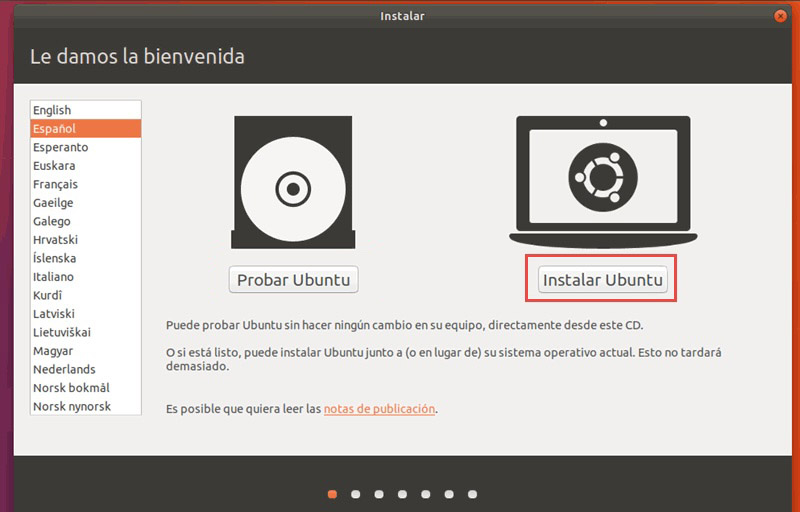The image size is (800, 512).
Task: Pick Latviski from the list
Action: coord(86,314)
